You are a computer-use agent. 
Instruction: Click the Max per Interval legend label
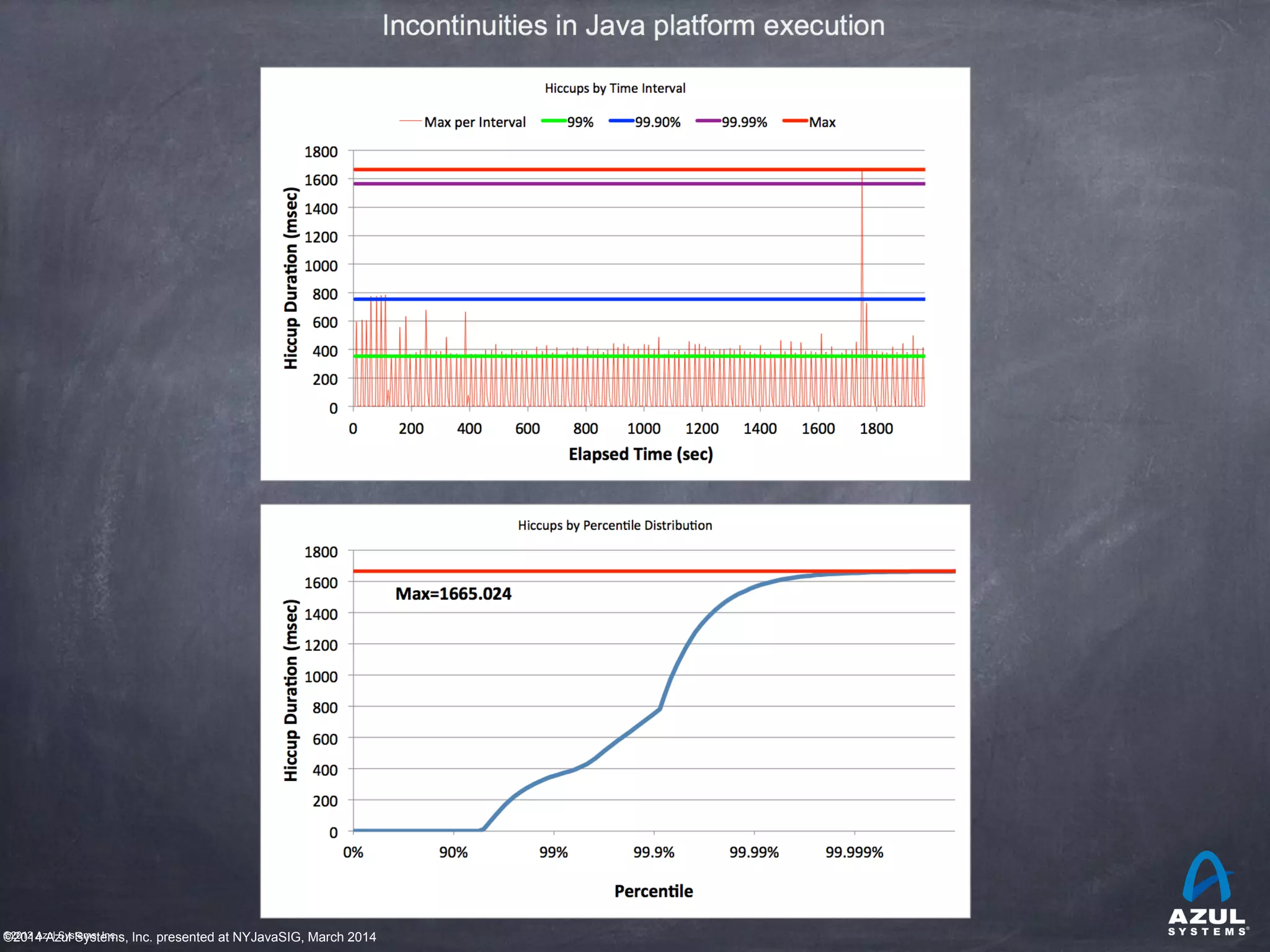474,122
